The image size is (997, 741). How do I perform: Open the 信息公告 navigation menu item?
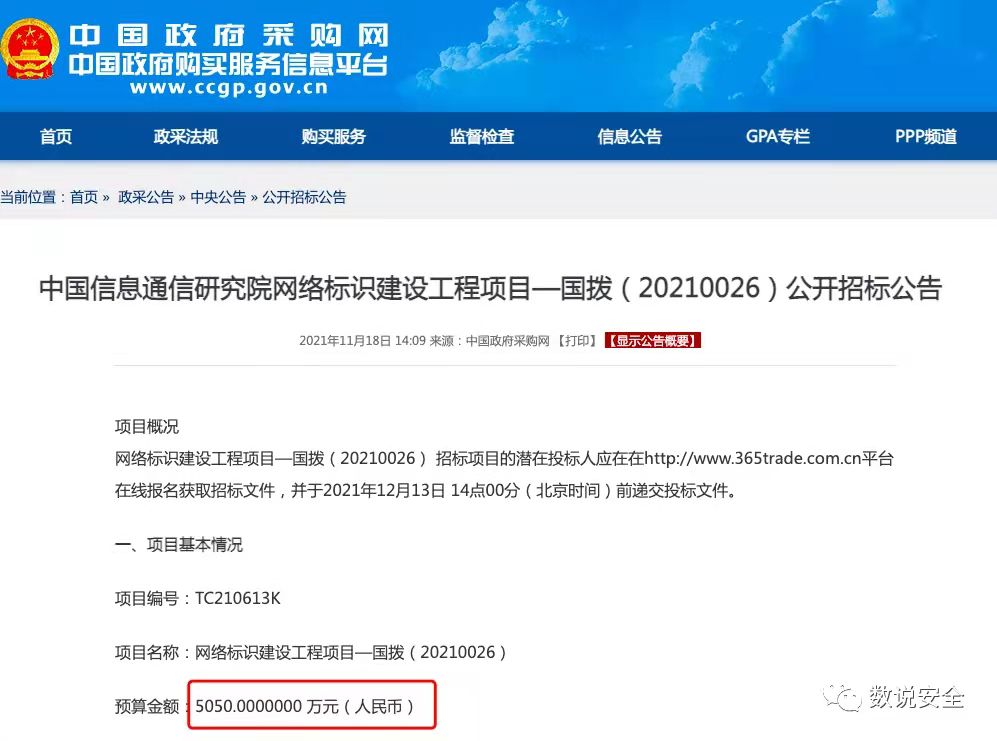click(x=629, y=136)
